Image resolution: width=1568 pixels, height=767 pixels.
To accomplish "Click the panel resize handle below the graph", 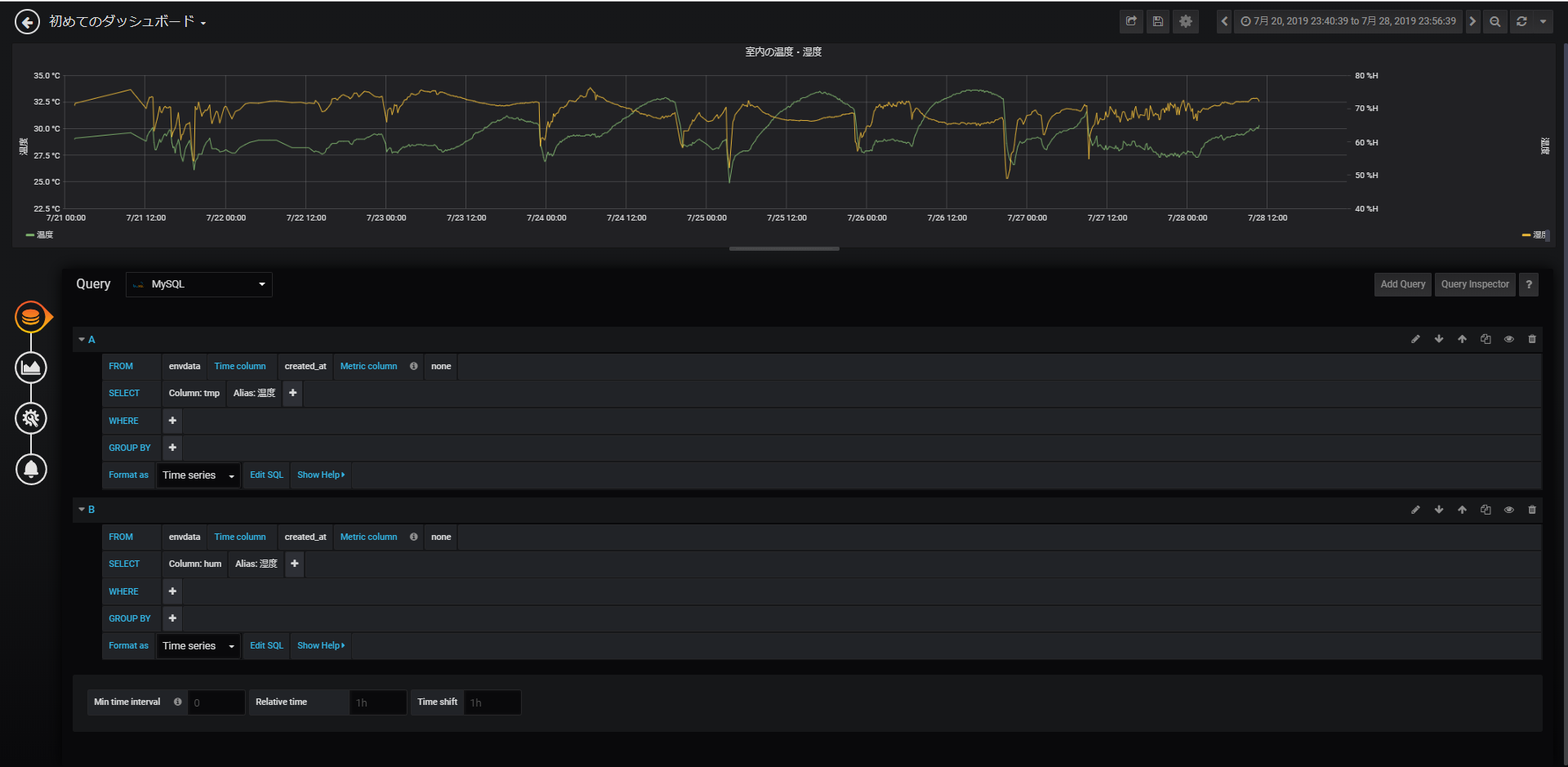I will pyautogui.click(x=784, y=248).
